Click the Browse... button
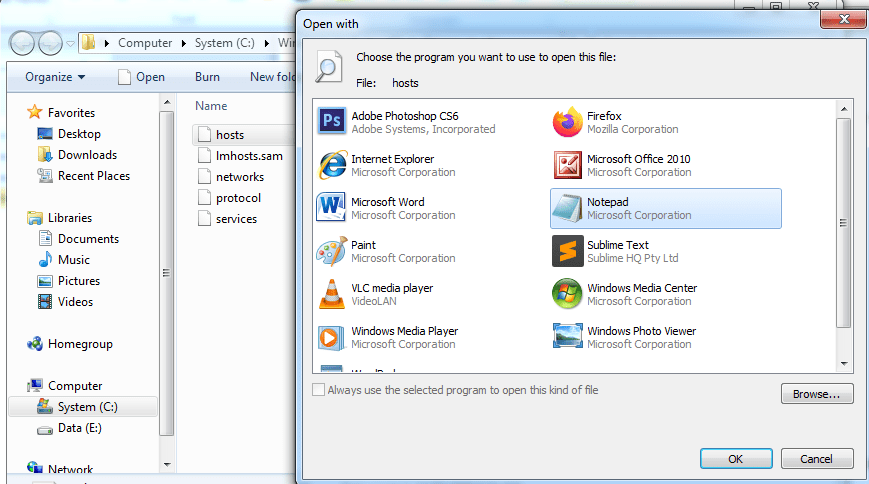 (817, 394)
